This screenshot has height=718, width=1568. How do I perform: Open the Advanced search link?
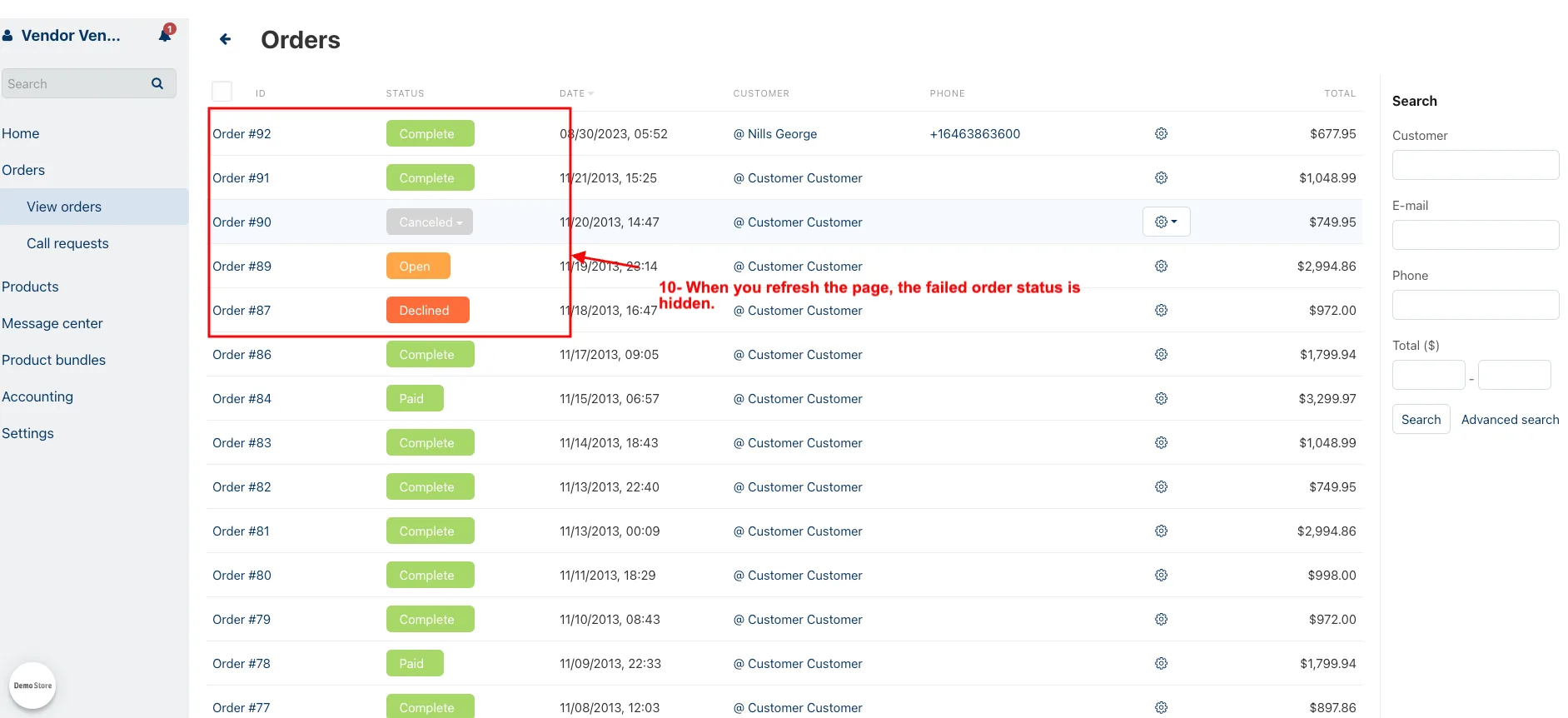pyautogui.click(x=1510, y=419)
